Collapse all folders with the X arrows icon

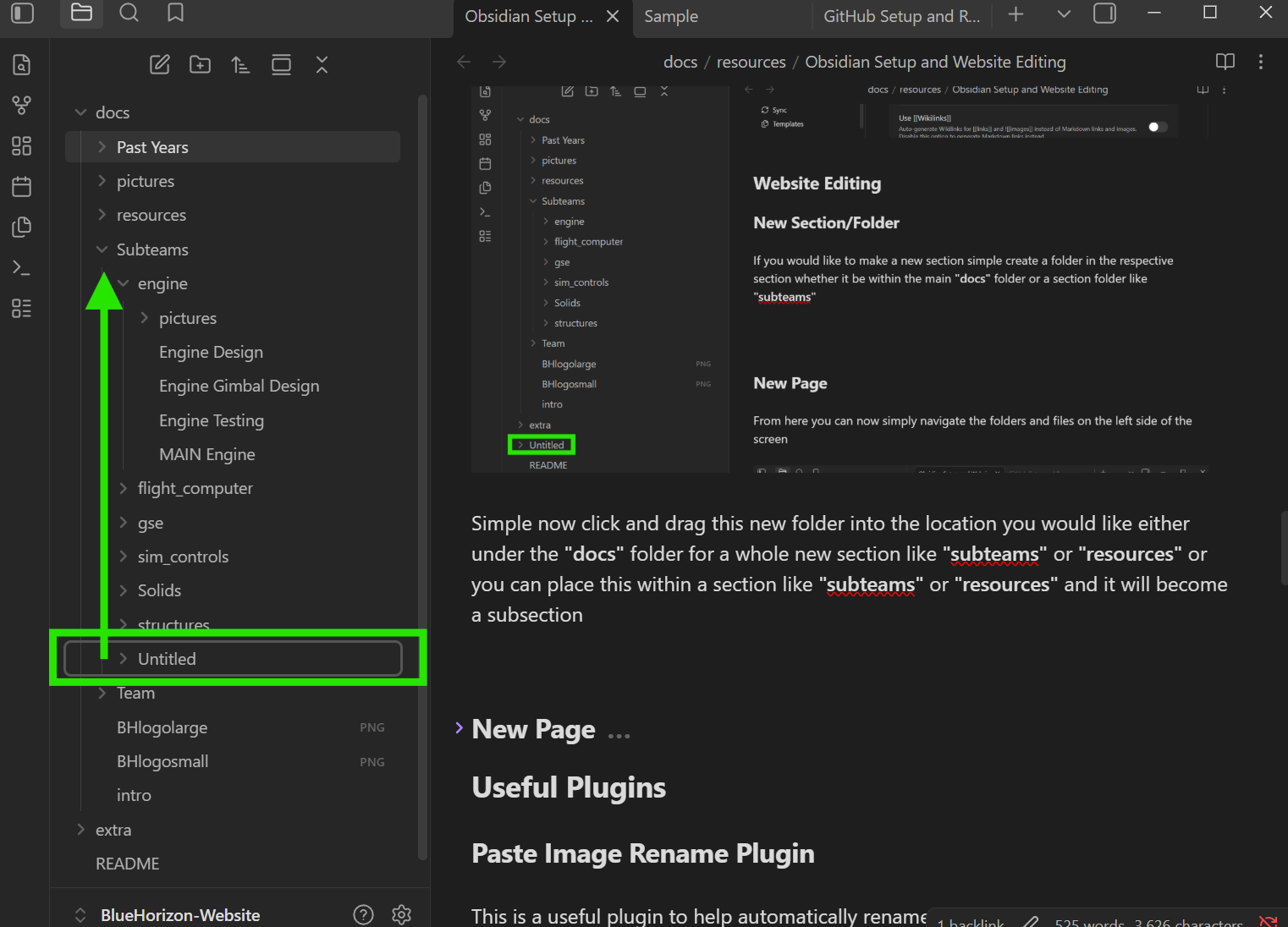[322, 64]
